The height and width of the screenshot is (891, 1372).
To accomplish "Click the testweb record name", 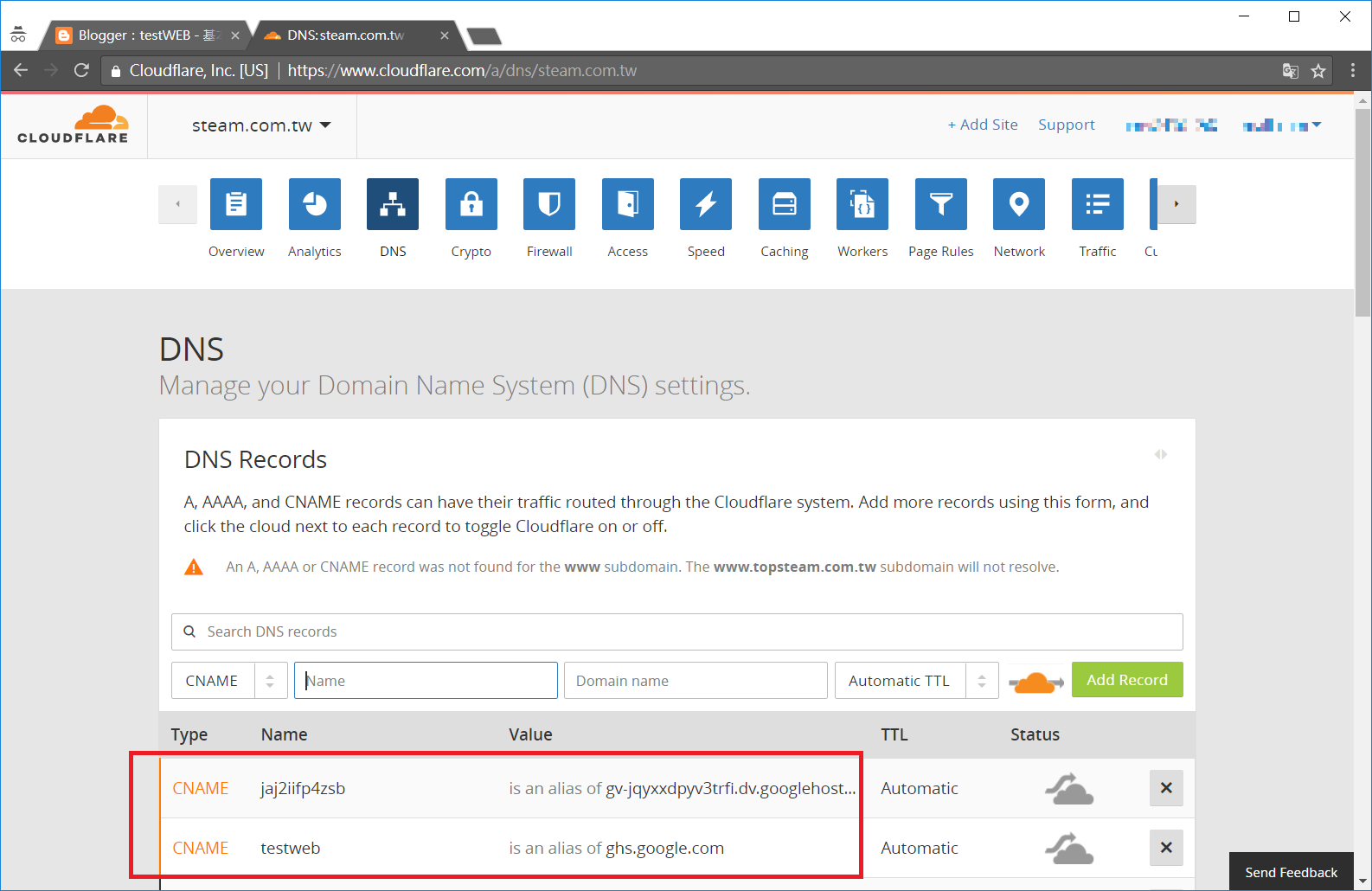I will click(x=291, y=848).
